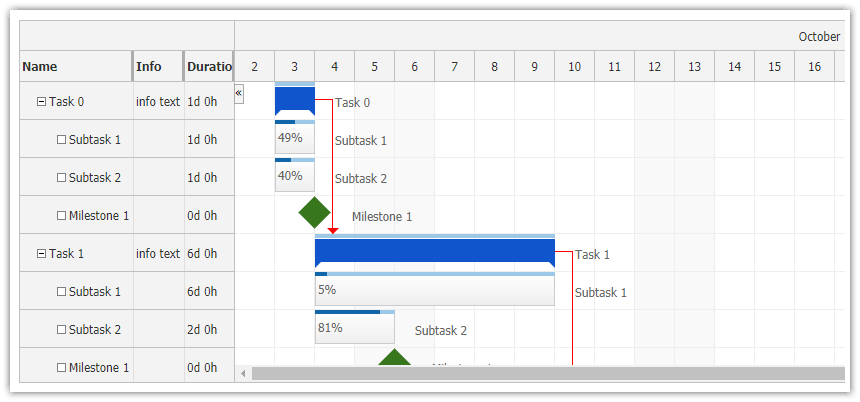Click the Task 1 blue group bar
Screen dimensions: 860x402
[435, 253]
